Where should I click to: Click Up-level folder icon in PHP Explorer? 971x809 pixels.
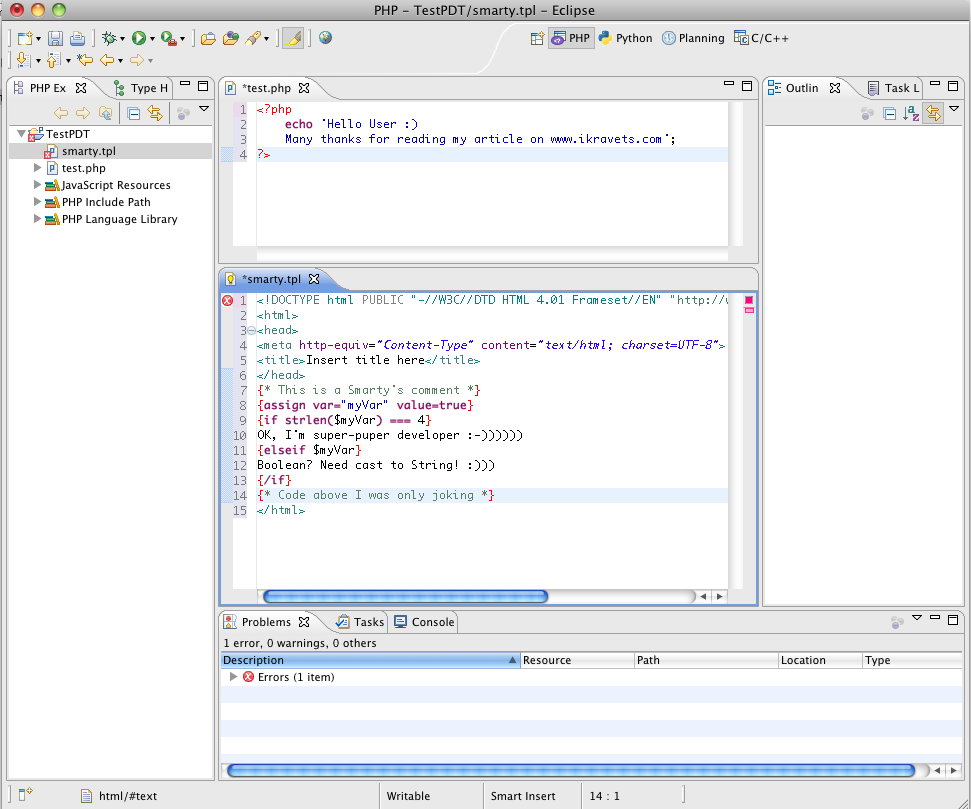click(x=106, y=113)
